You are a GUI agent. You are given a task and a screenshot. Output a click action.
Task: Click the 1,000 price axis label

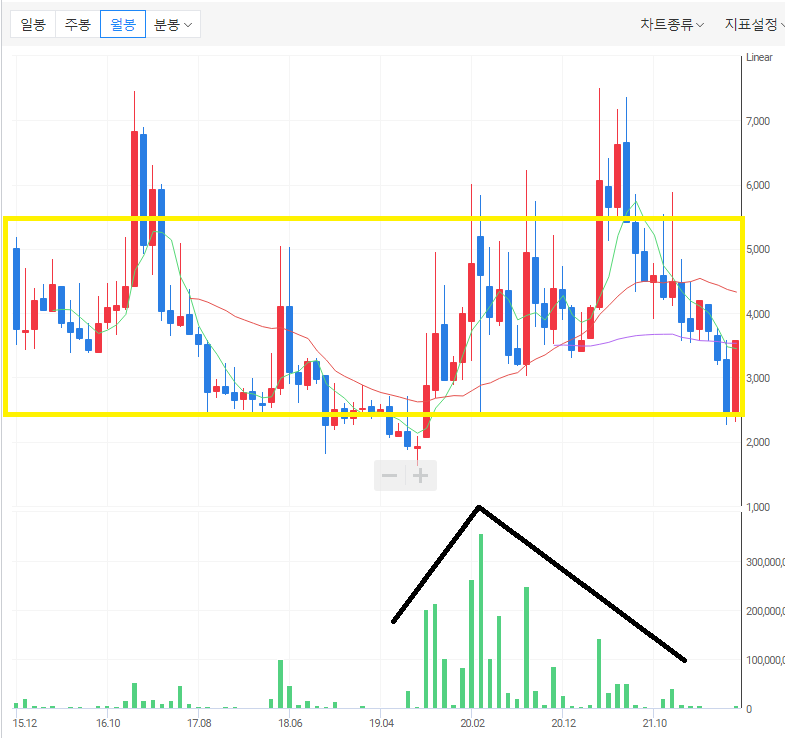[x=758, y=507]
